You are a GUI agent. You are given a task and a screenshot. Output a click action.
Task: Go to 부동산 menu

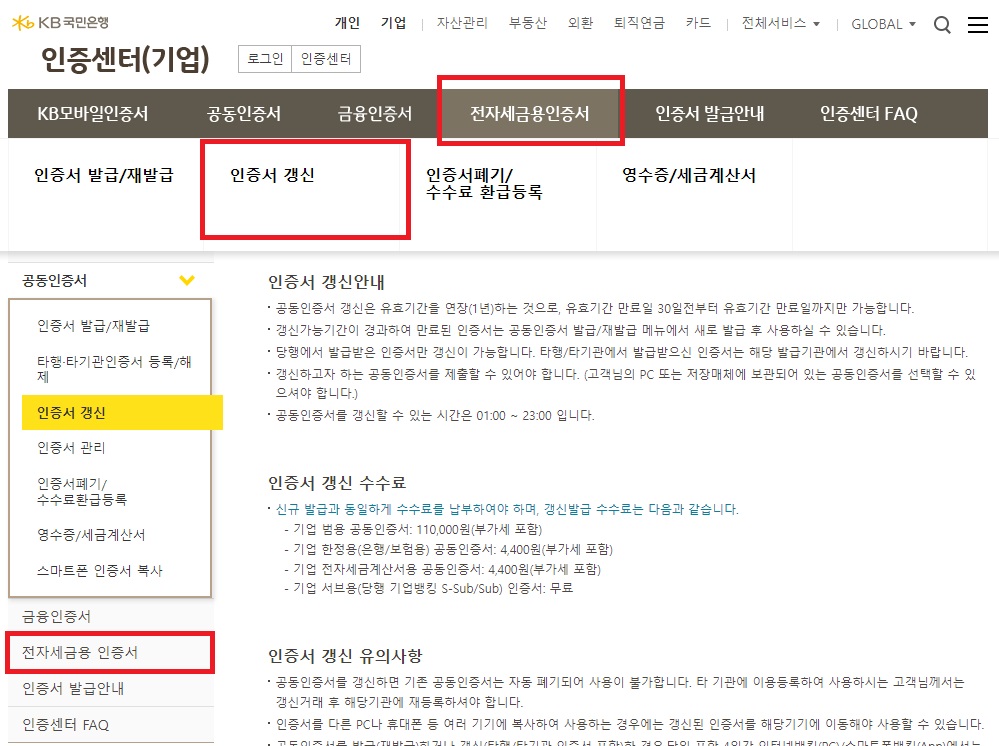(528, 23)
